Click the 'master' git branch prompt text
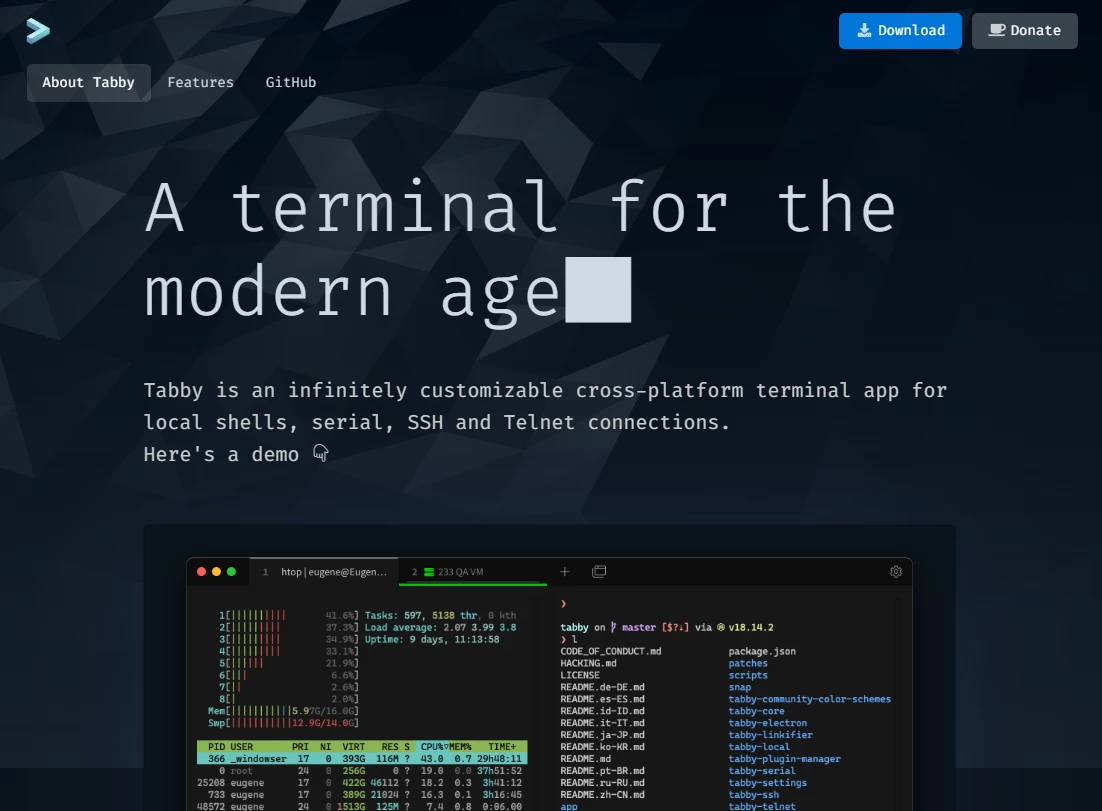Viewport: 1102px width, 811px height. tap(638, 628)
